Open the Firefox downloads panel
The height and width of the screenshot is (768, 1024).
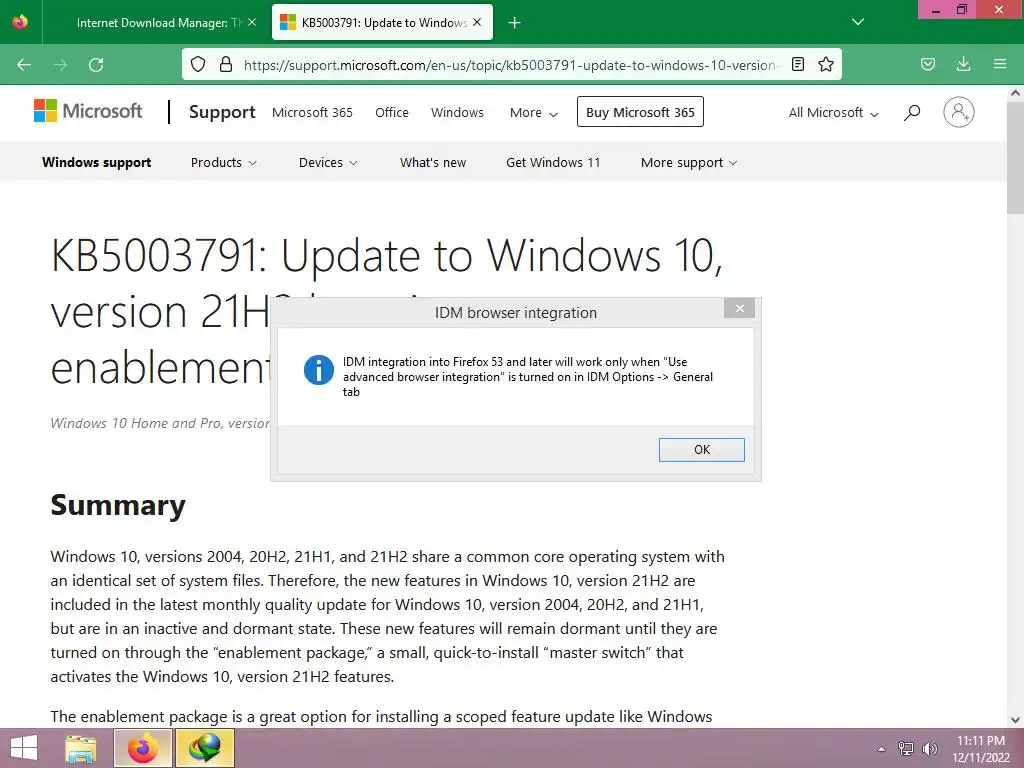click(x=963, y=64)
